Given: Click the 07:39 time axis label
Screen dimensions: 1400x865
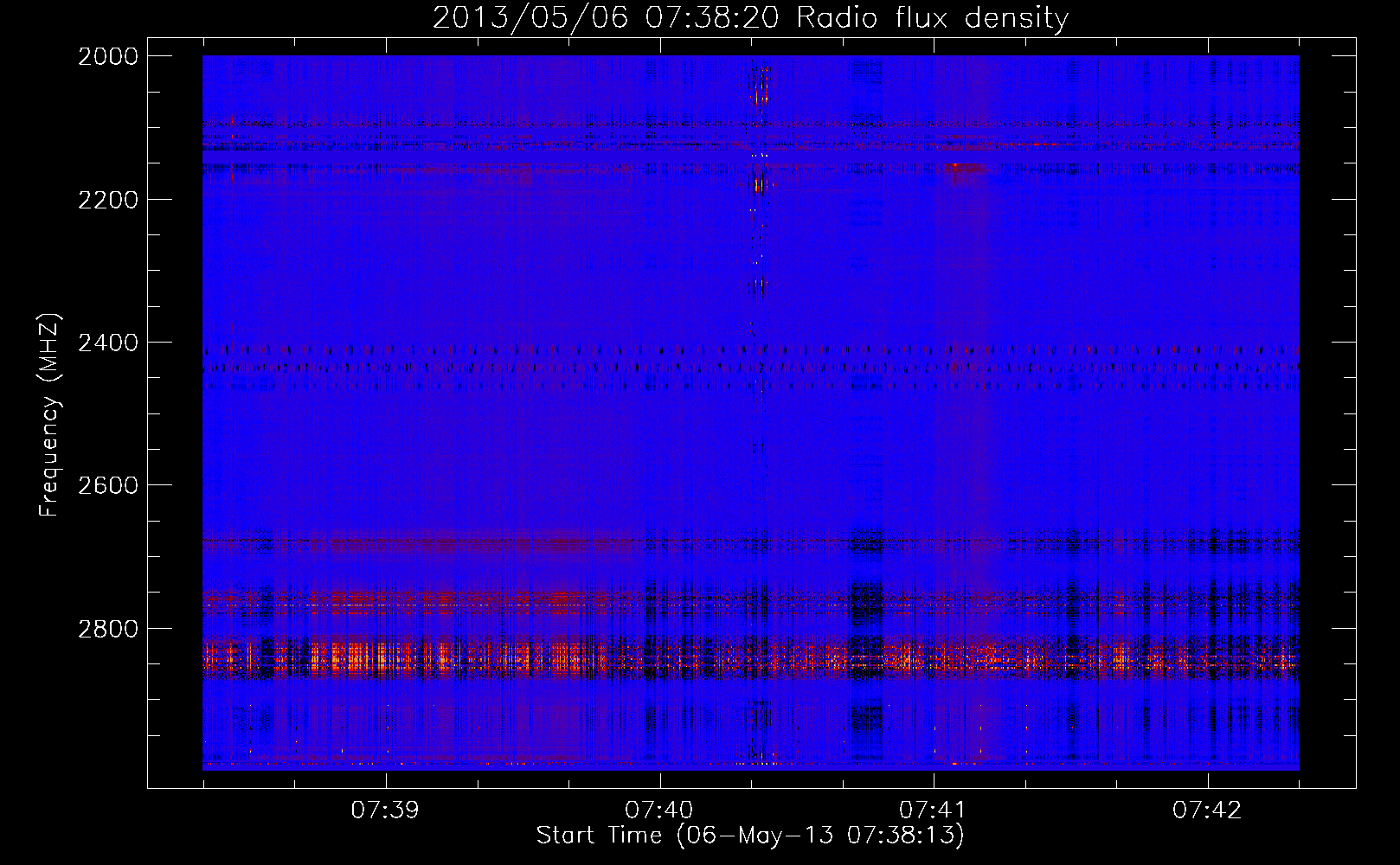Looking at the screenshot, I should point(385,810).
